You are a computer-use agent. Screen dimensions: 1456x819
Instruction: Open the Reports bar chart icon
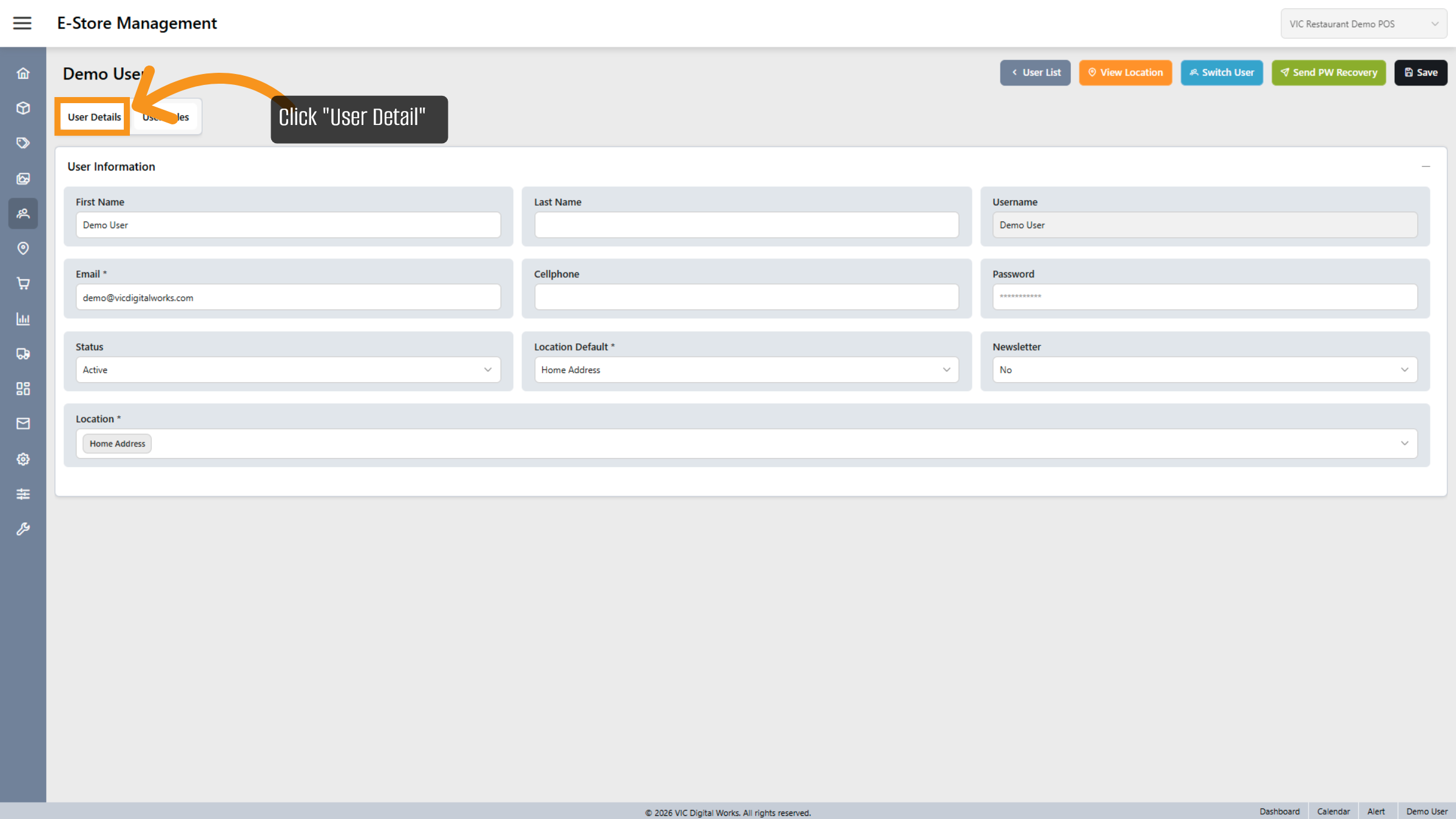coord(23,319)
